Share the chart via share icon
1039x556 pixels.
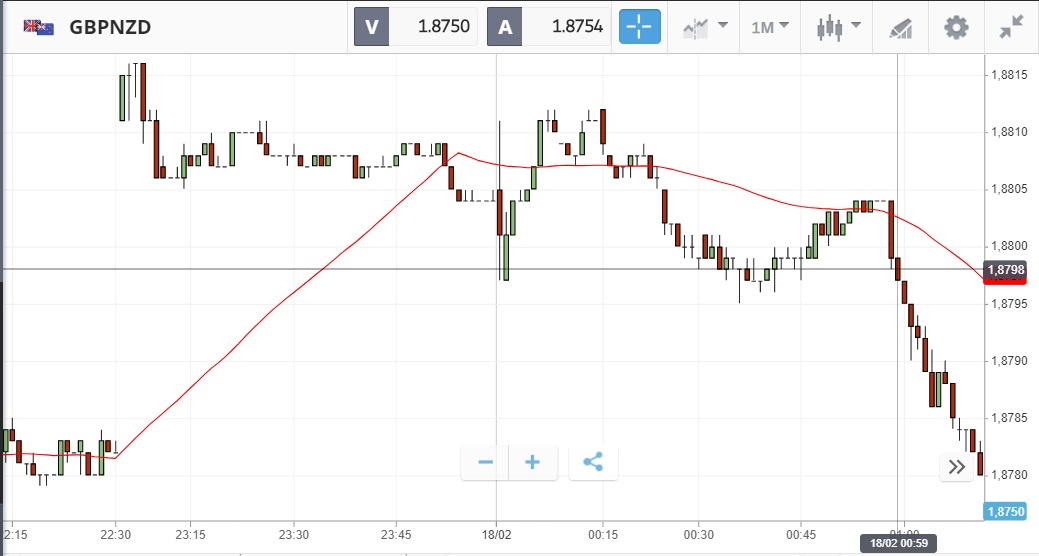click(x=593, y=462)
